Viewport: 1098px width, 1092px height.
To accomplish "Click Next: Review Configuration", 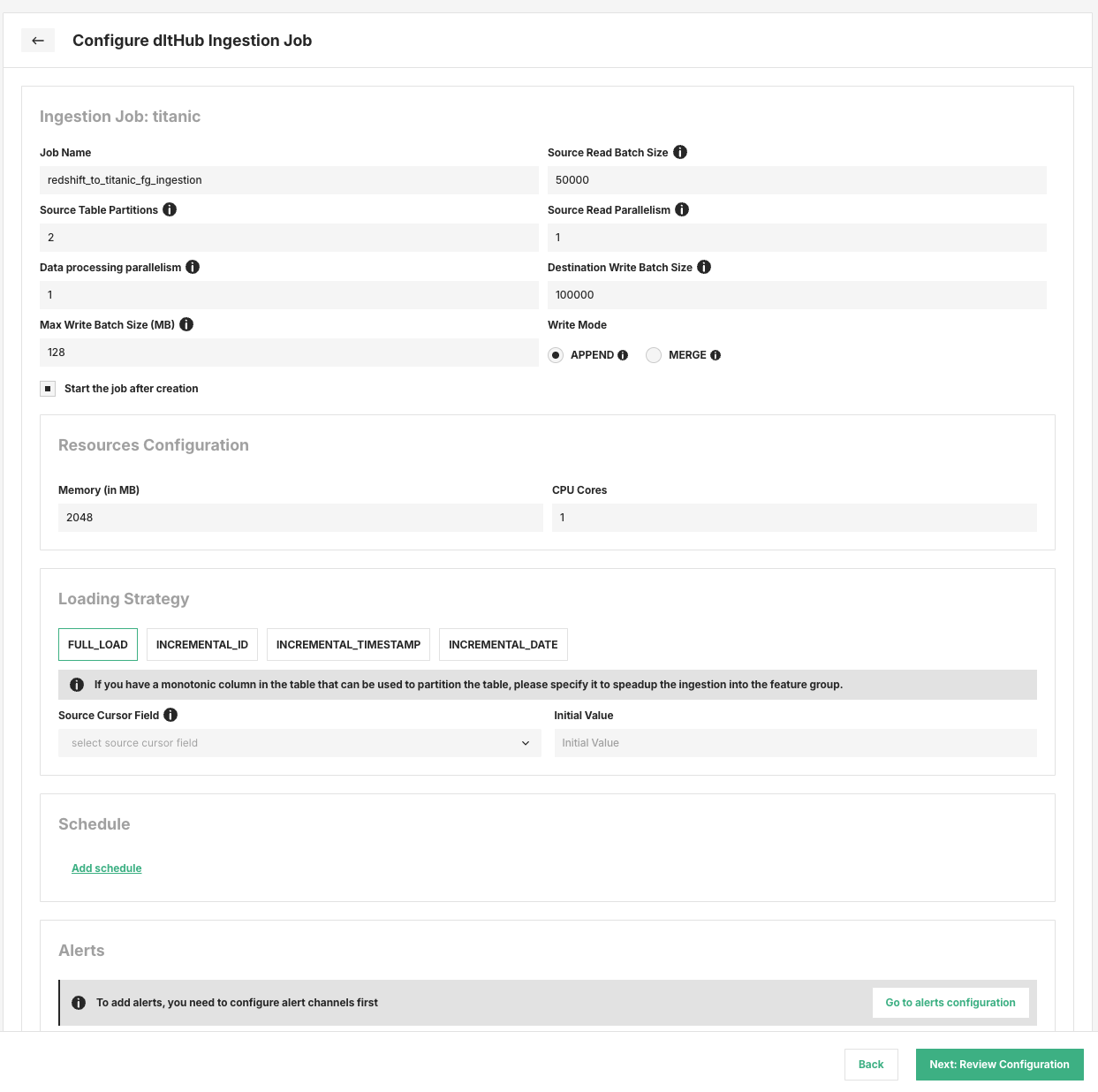I will point(999,1065).
